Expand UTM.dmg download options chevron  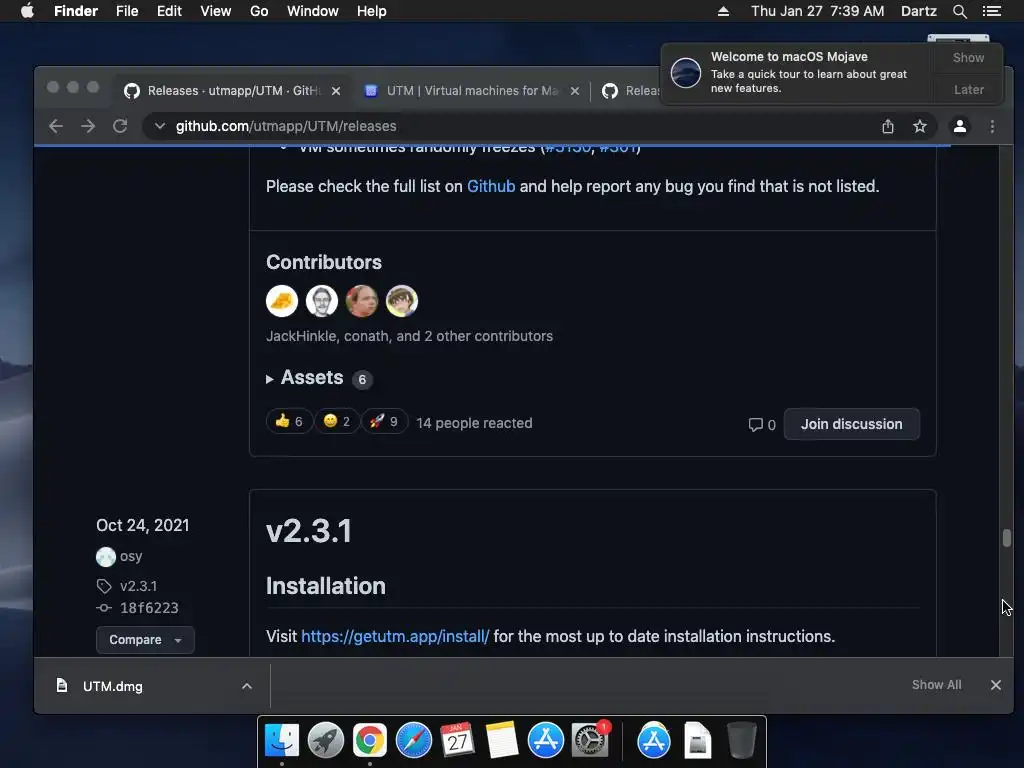click(x=247, y=686)
